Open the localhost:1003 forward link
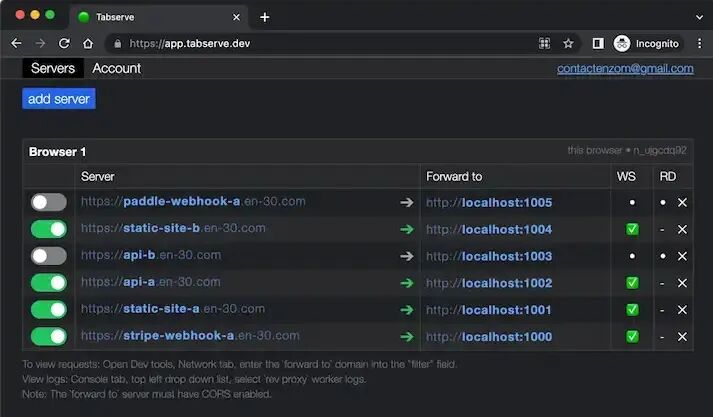Viewport: 713px width, 417px height. [489, 256]
